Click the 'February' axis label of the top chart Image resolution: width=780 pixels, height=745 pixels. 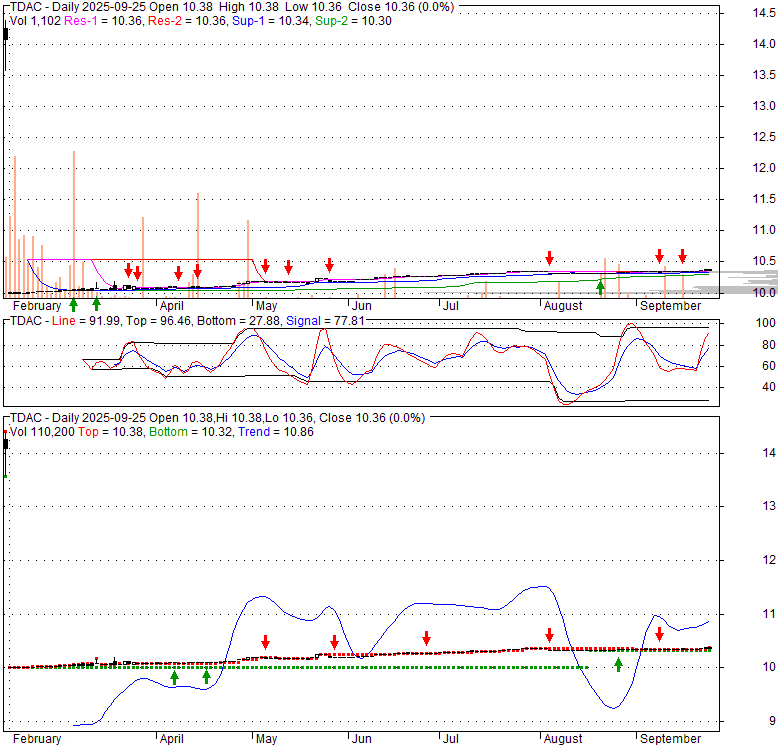(37, 306)
